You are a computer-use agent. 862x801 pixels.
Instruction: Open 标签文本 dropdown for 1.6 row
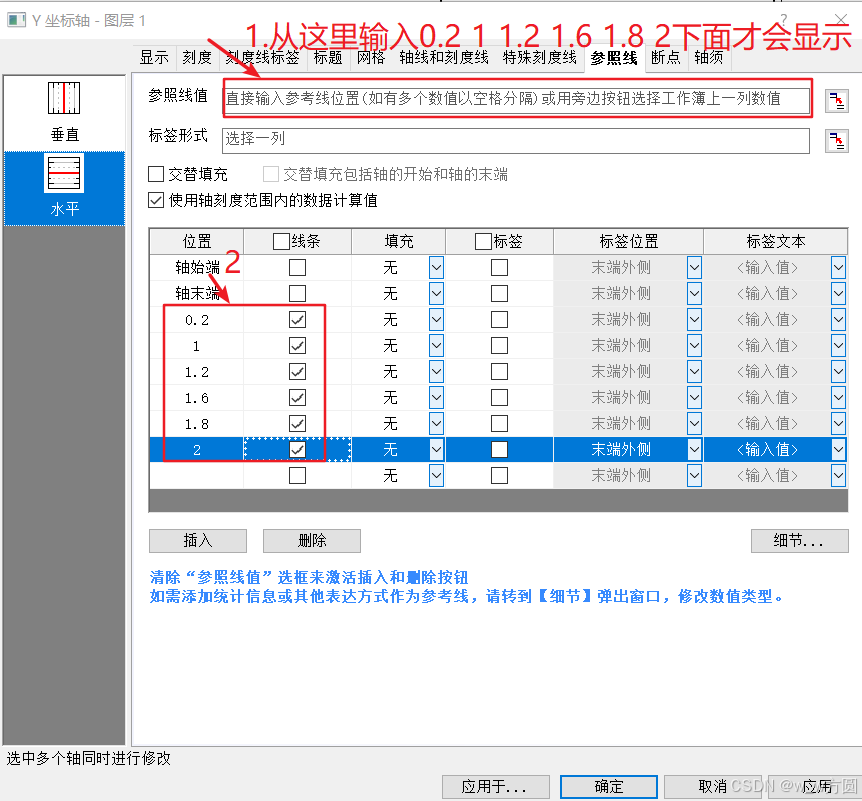838,397
